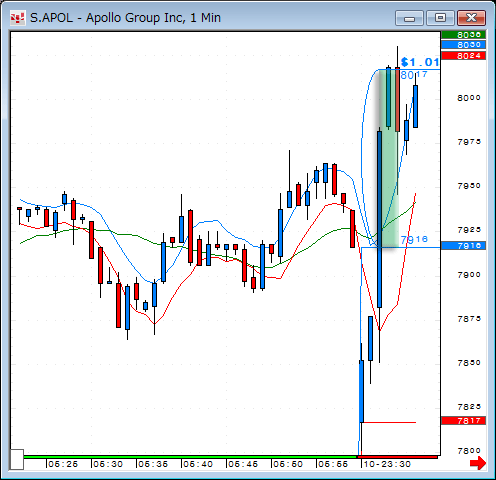Click the 10-23:30 session date label
The height and width of the screenshot is (480, 496).
coord(387,464)
